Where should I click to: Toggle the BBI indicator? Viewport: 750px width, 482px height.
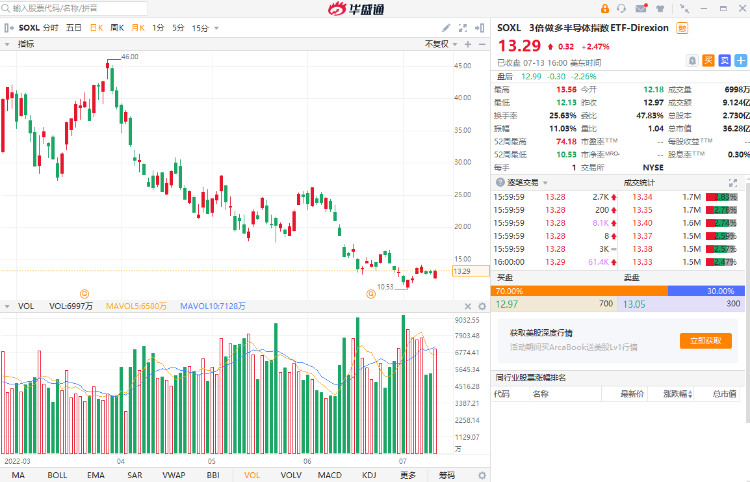pos(213,475)
